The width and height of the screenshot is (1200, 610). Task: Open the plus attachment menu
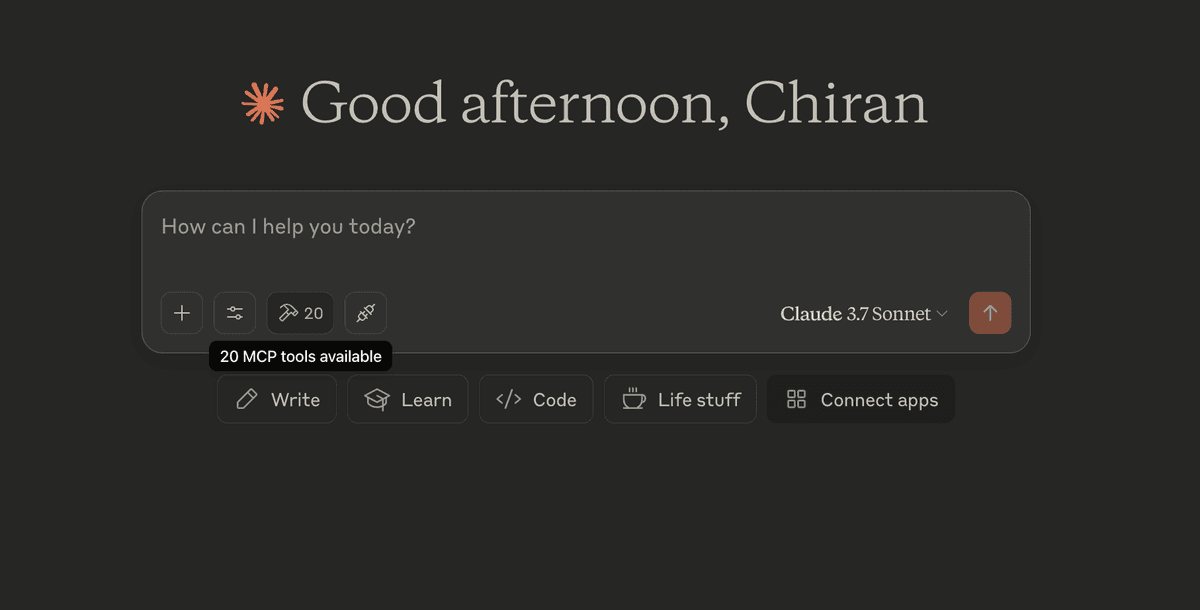coord(182,313)
